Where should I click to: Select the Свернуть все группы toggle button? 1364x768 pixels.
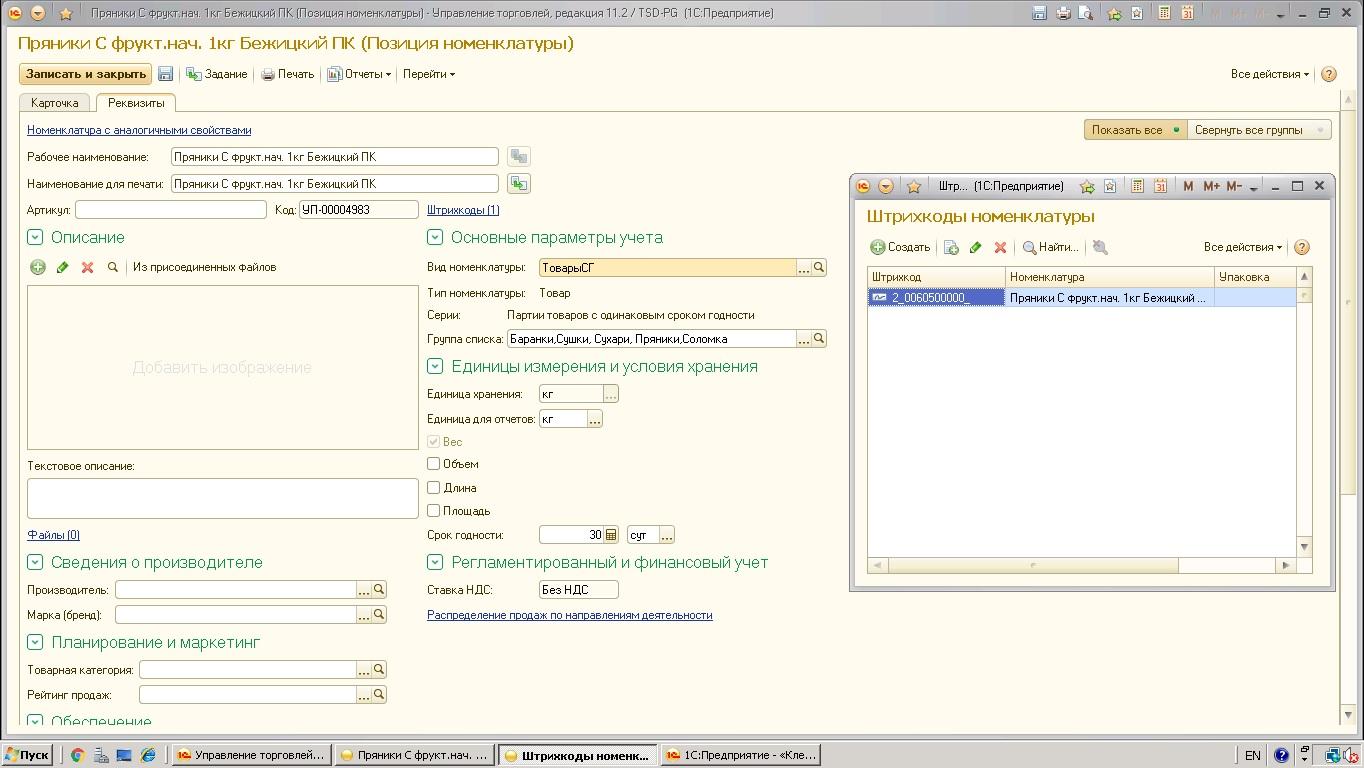pyautogui.click(x=1258, y=130)
